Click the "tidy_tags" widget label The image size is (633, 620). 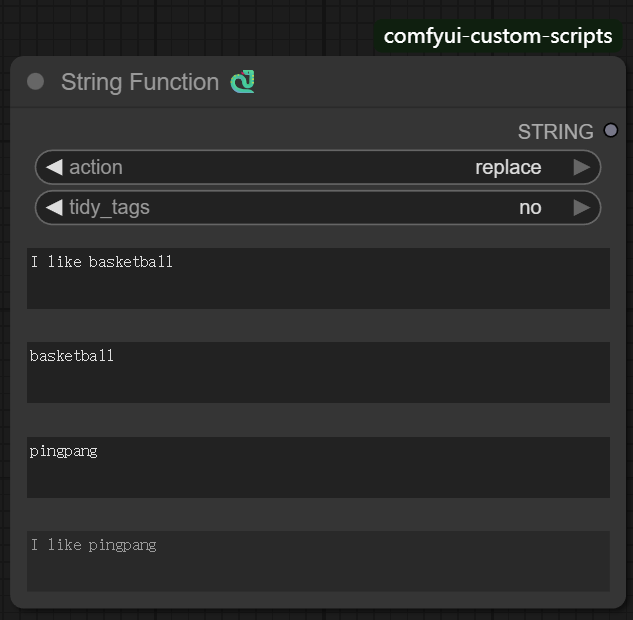click(109, 208)
